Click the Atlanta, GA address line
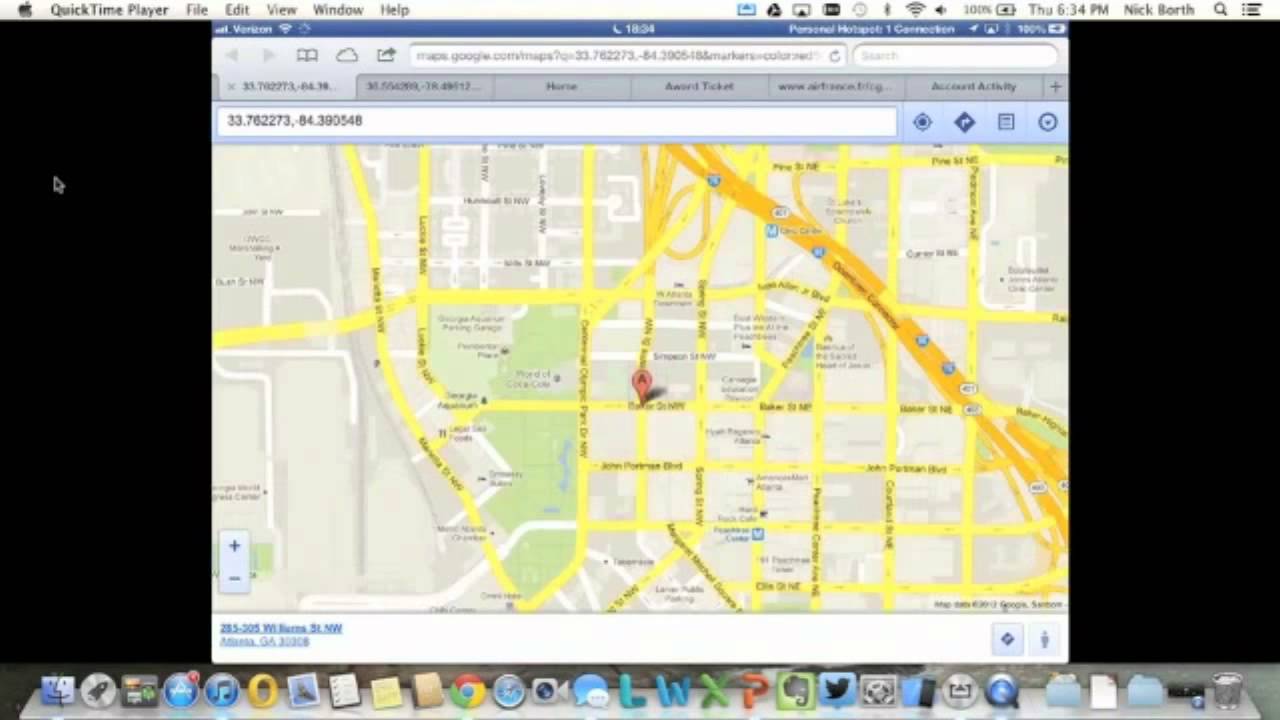The height and width of the screenshot is (720, 1280). (264, 641)
